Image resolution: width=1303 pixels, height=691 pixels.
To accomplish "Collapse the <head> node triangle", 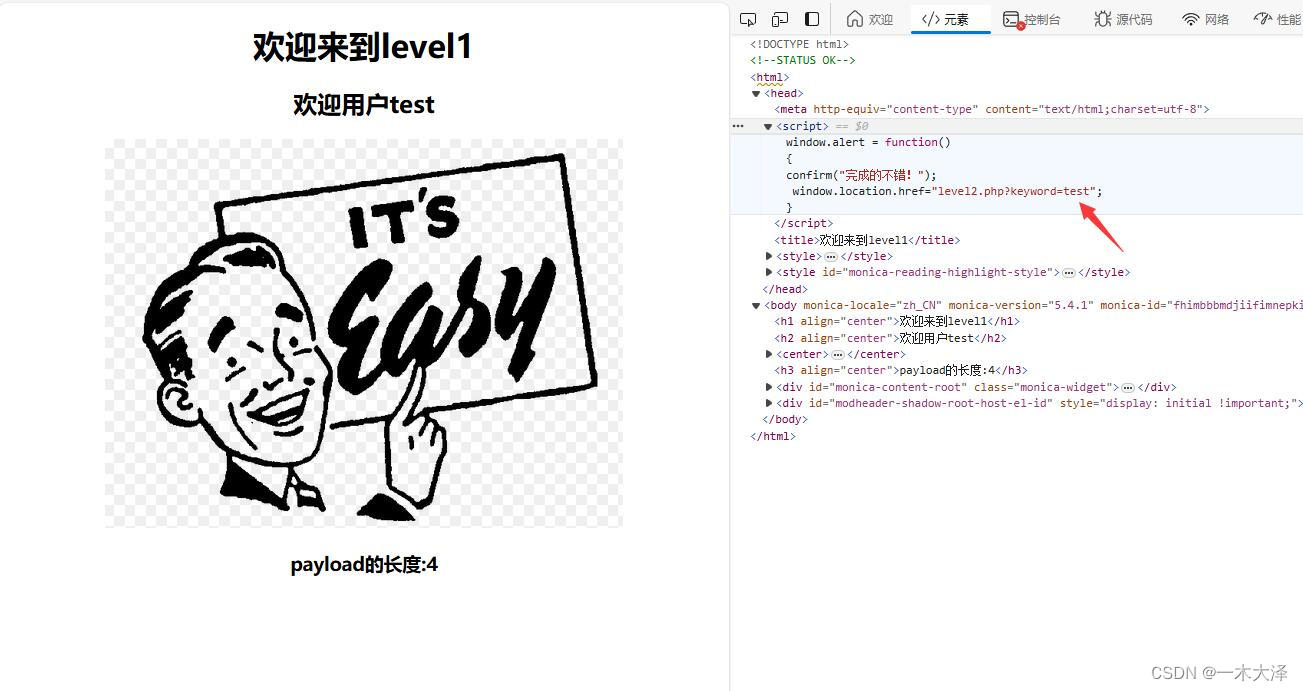I will [x=757, y=94].
